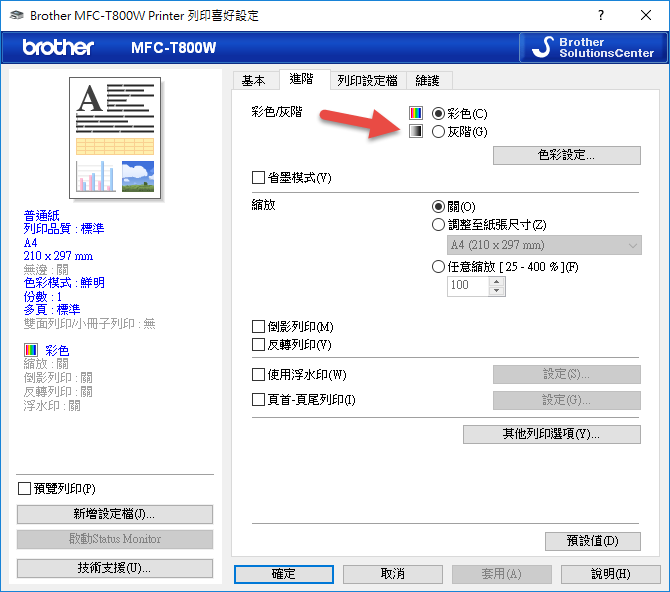Click 新增設定檔(J)... button

tap(115, 514)
